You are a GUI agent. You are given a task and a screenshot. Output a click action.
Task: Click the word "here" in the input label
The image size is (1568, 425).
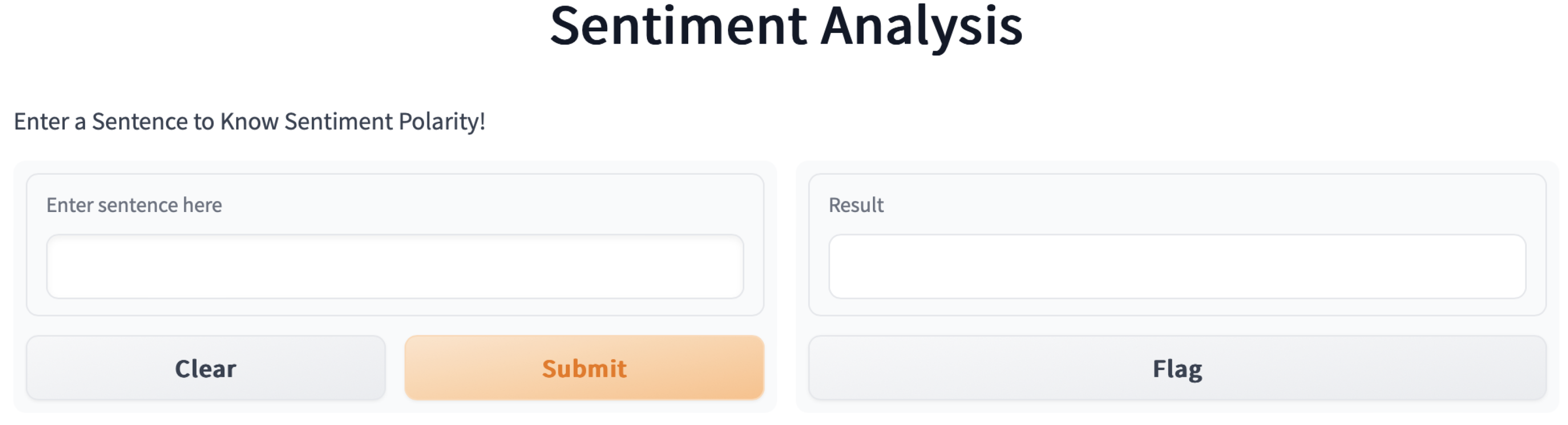202,206
